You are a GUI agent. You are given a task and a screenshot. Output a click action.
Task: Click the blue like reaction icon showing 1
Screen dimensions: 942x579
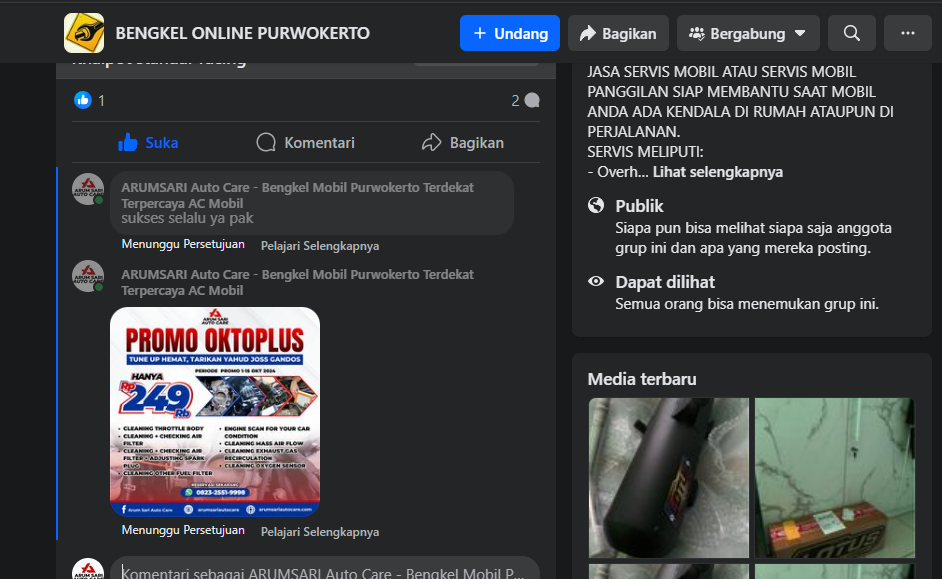[x=83, y=100]
